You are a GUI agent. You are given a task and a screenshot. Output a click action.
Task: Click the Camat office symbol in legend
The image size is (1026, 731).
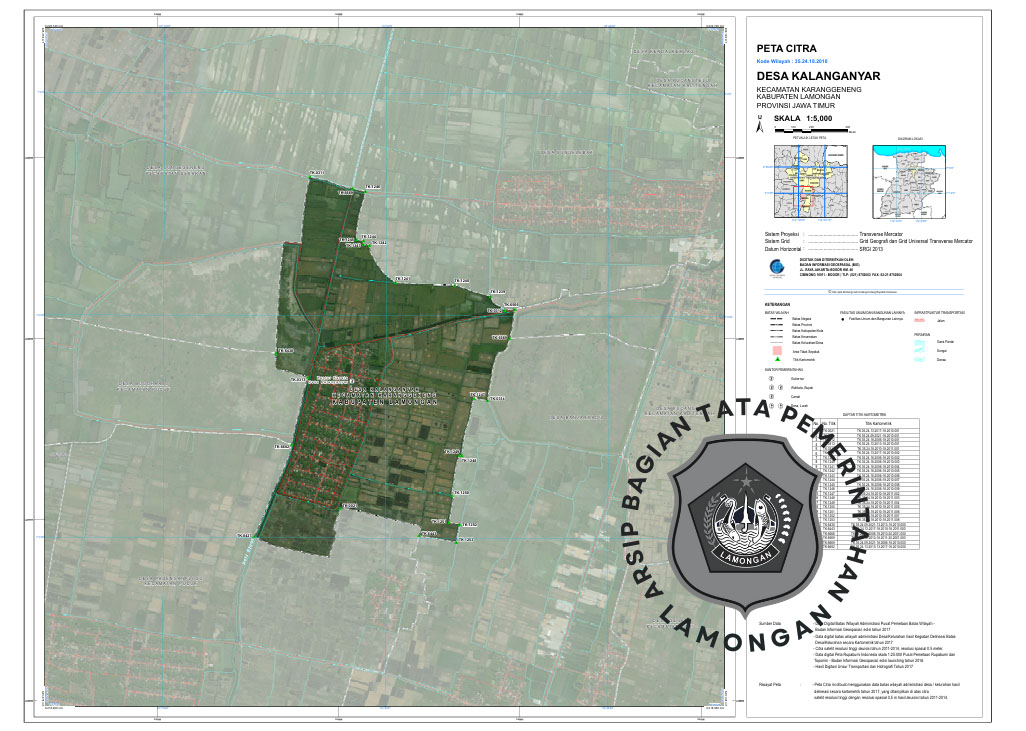[769, 395]
